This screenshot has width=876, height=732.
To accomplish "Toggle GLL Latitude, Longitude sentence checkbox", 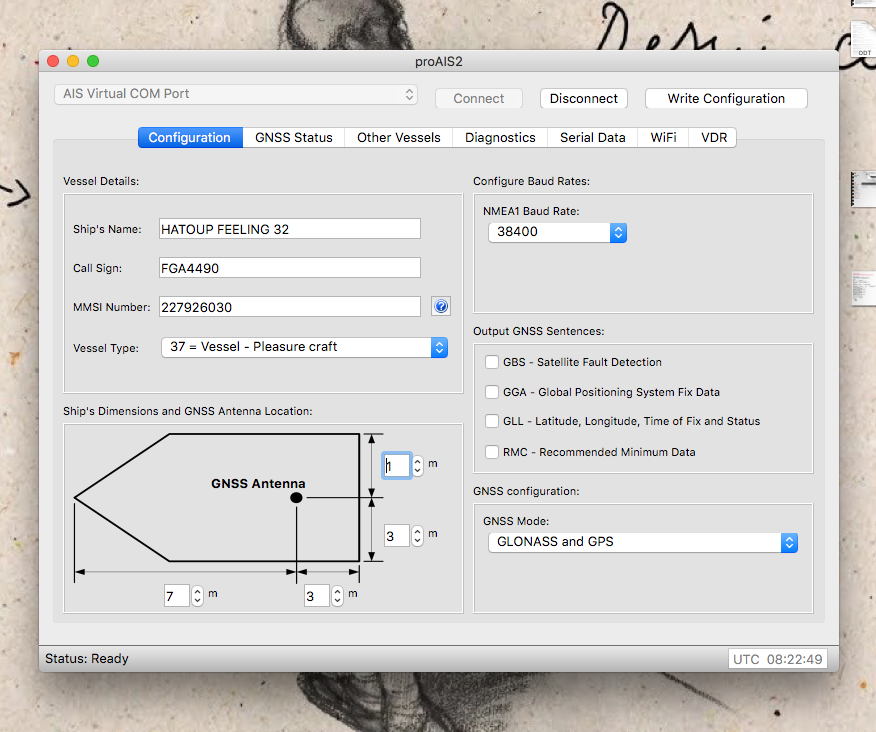I will pos(492,421).
